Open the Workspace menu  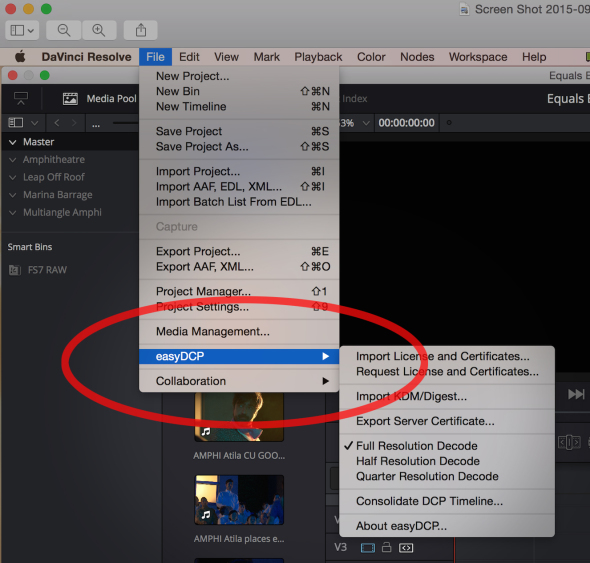coord(478,57)
